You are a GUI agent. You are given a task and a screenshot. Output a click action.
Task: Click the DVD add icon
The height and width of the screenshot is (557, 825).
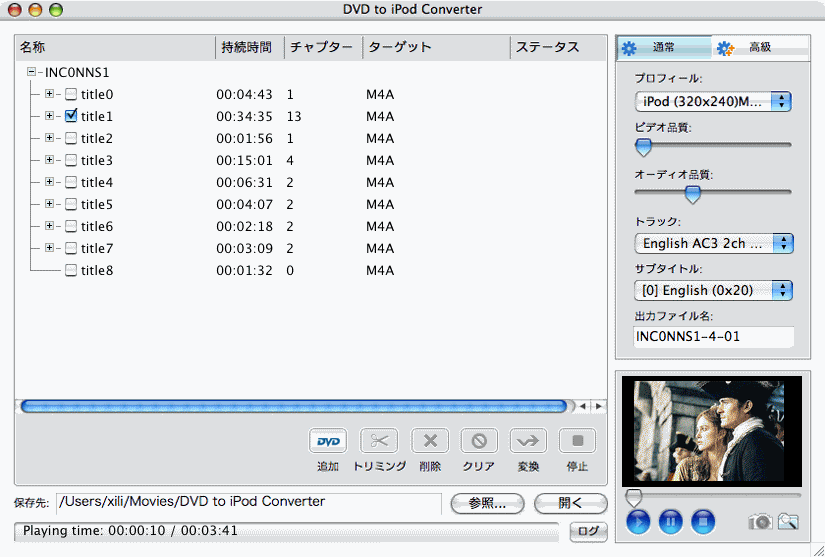pyautogui.click(x=327, y=441)
